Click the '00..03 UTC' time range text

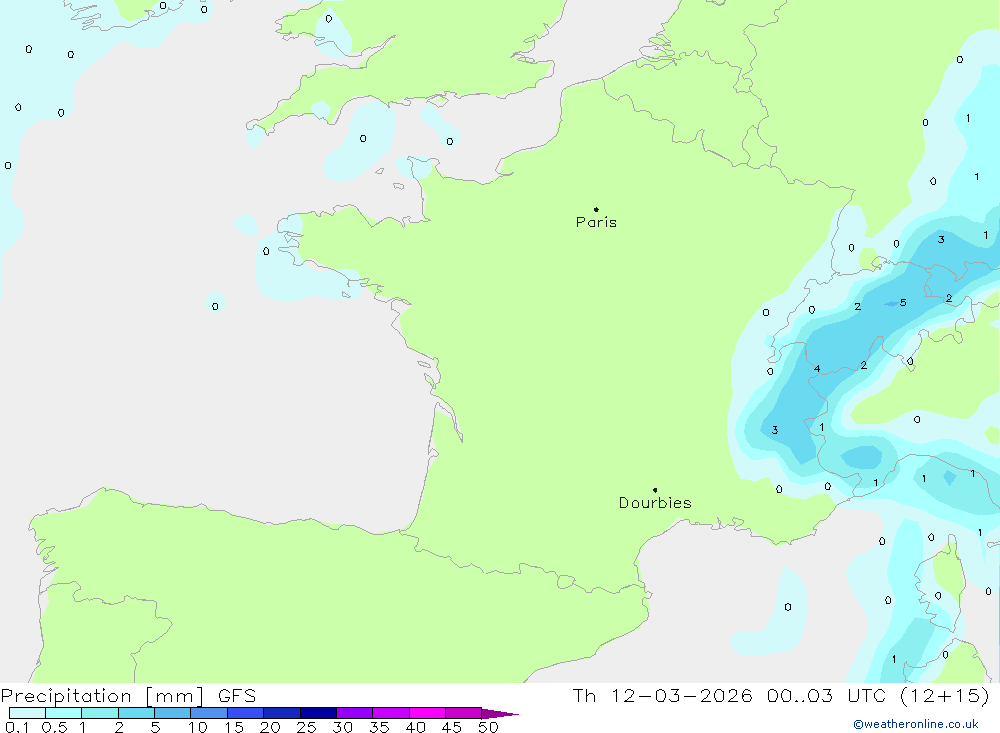pos(827,695)
